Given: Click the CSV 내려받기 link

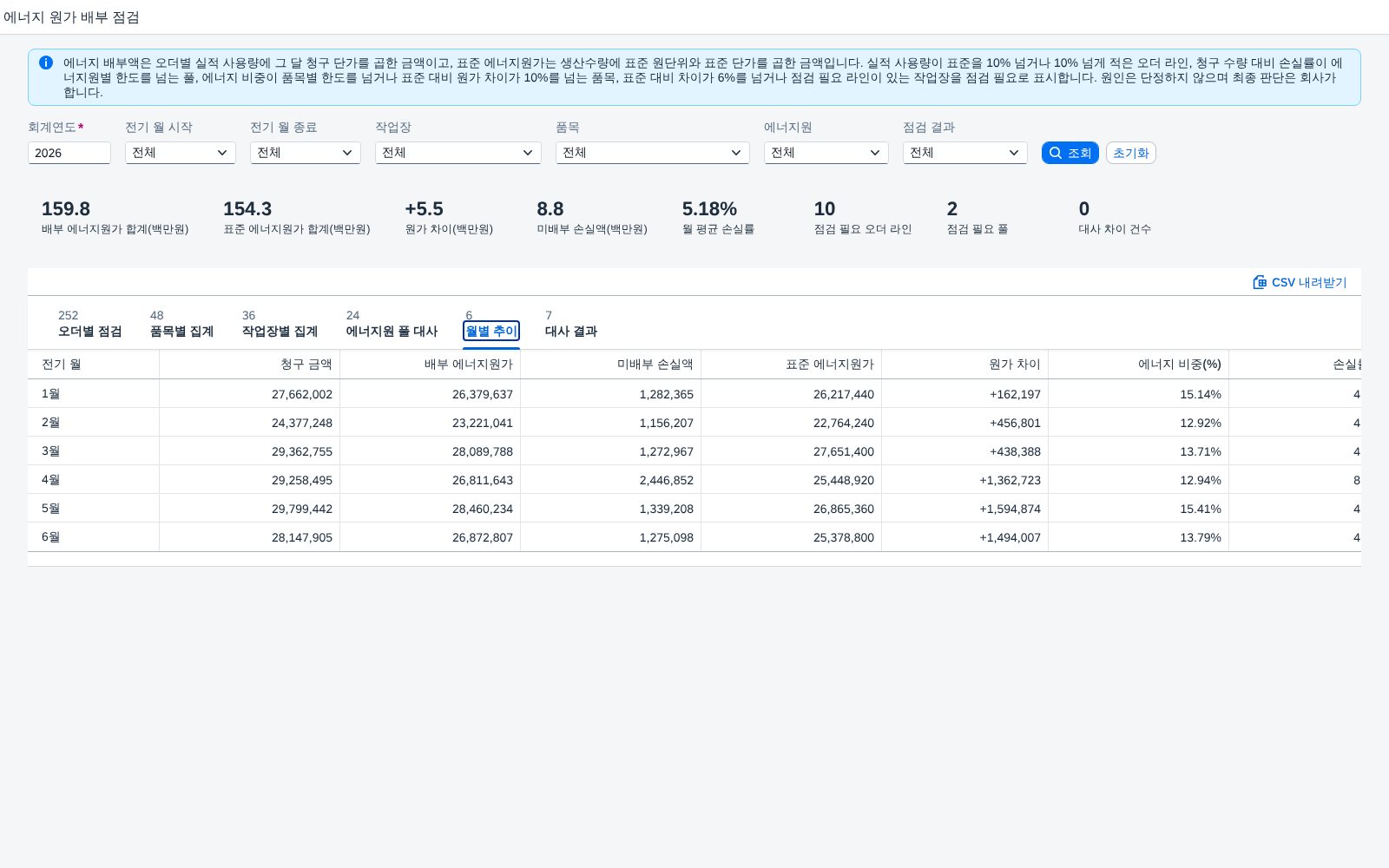Looking at the screenshot, I should [x=1300, y=282].
